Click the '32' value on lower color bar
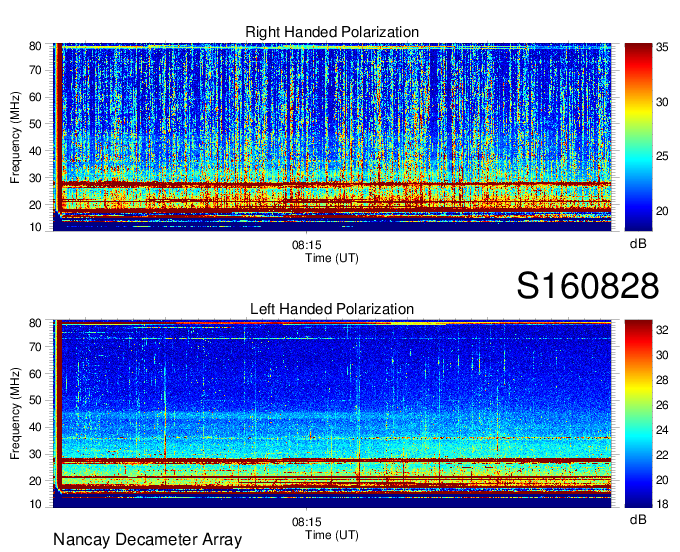The image size is (680, 552). coord(662,330)
